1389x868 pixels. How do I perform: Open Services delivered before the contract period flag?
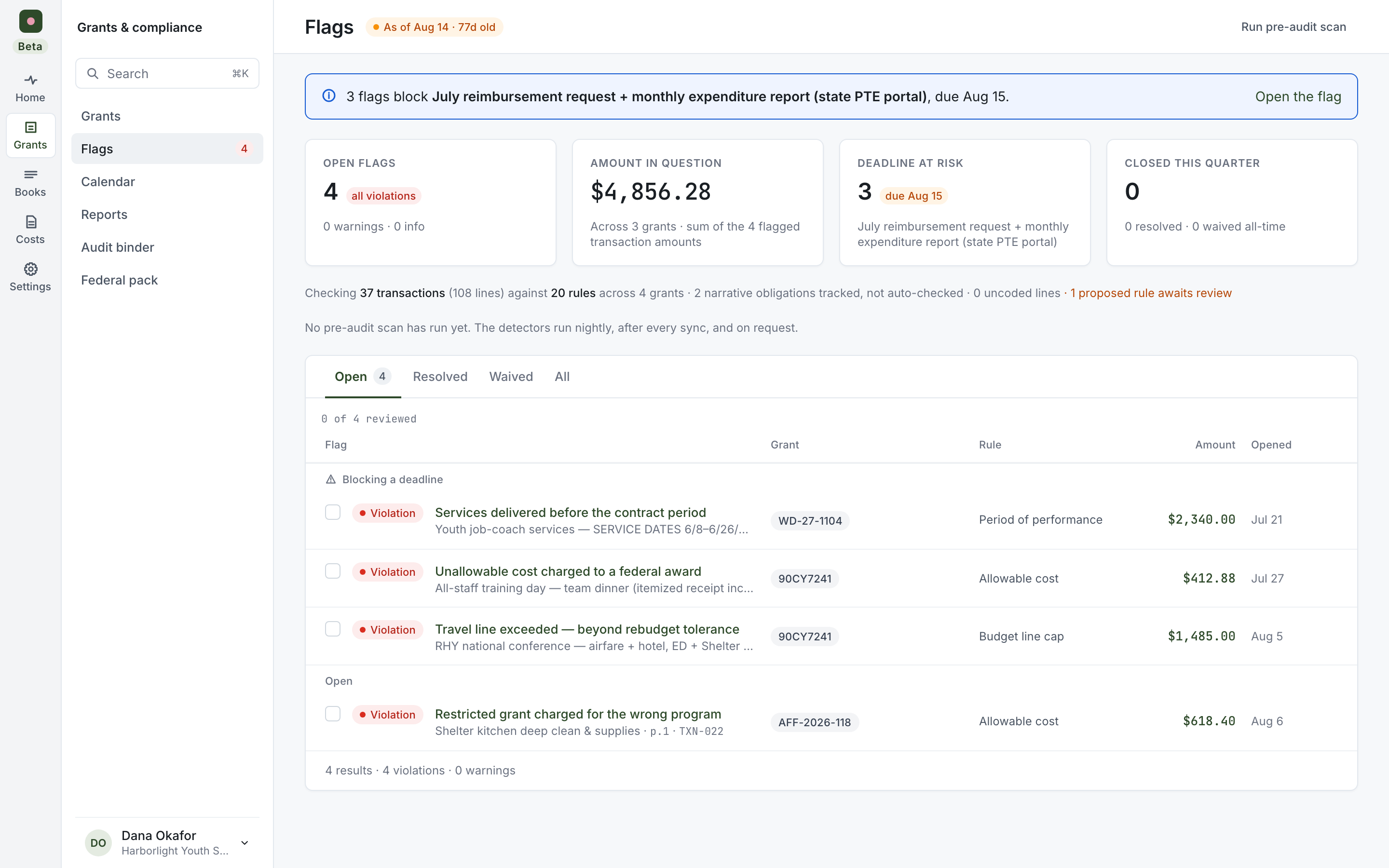[x=571, y=512]
